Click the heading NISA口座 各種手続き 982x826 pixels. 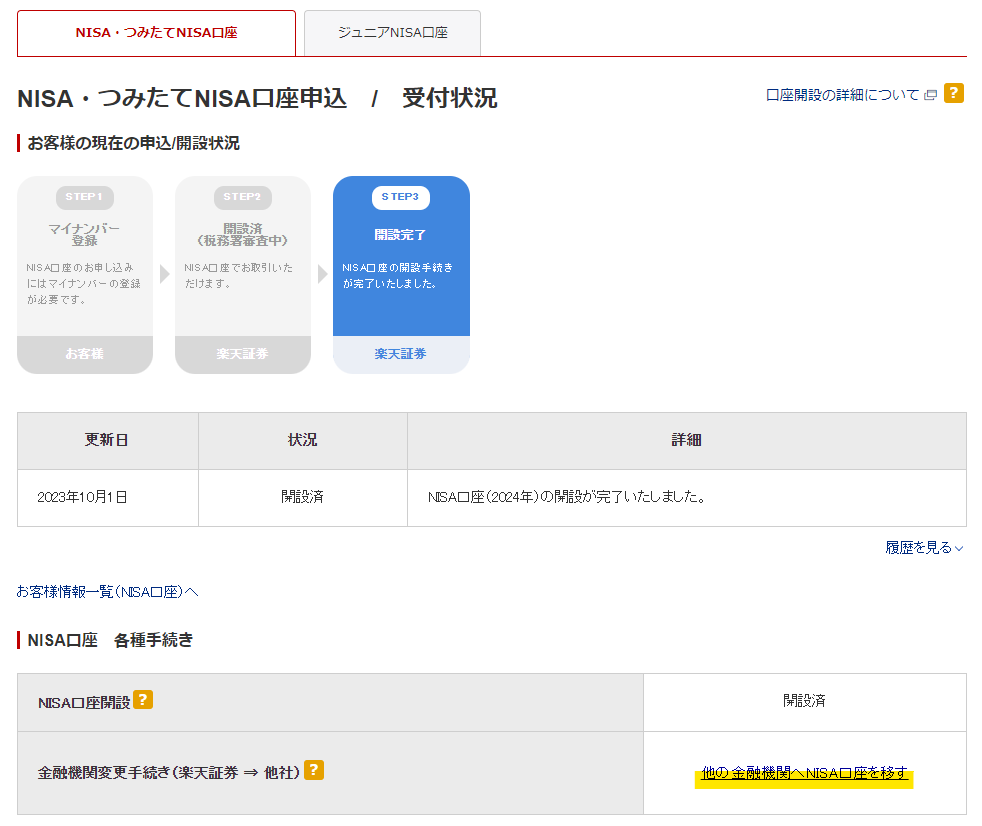110,640
